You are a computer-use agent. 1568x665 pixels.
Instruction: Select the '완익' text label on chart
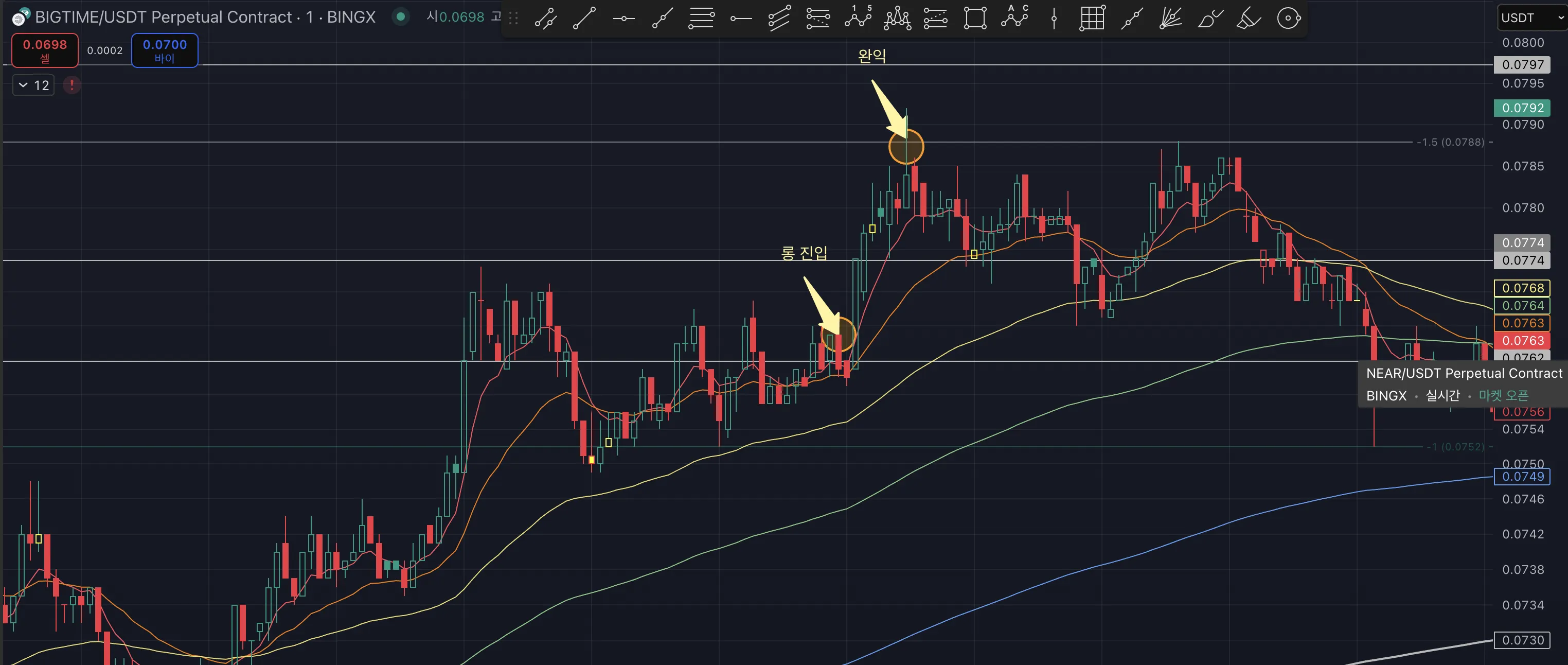click(x=871, y=56)
